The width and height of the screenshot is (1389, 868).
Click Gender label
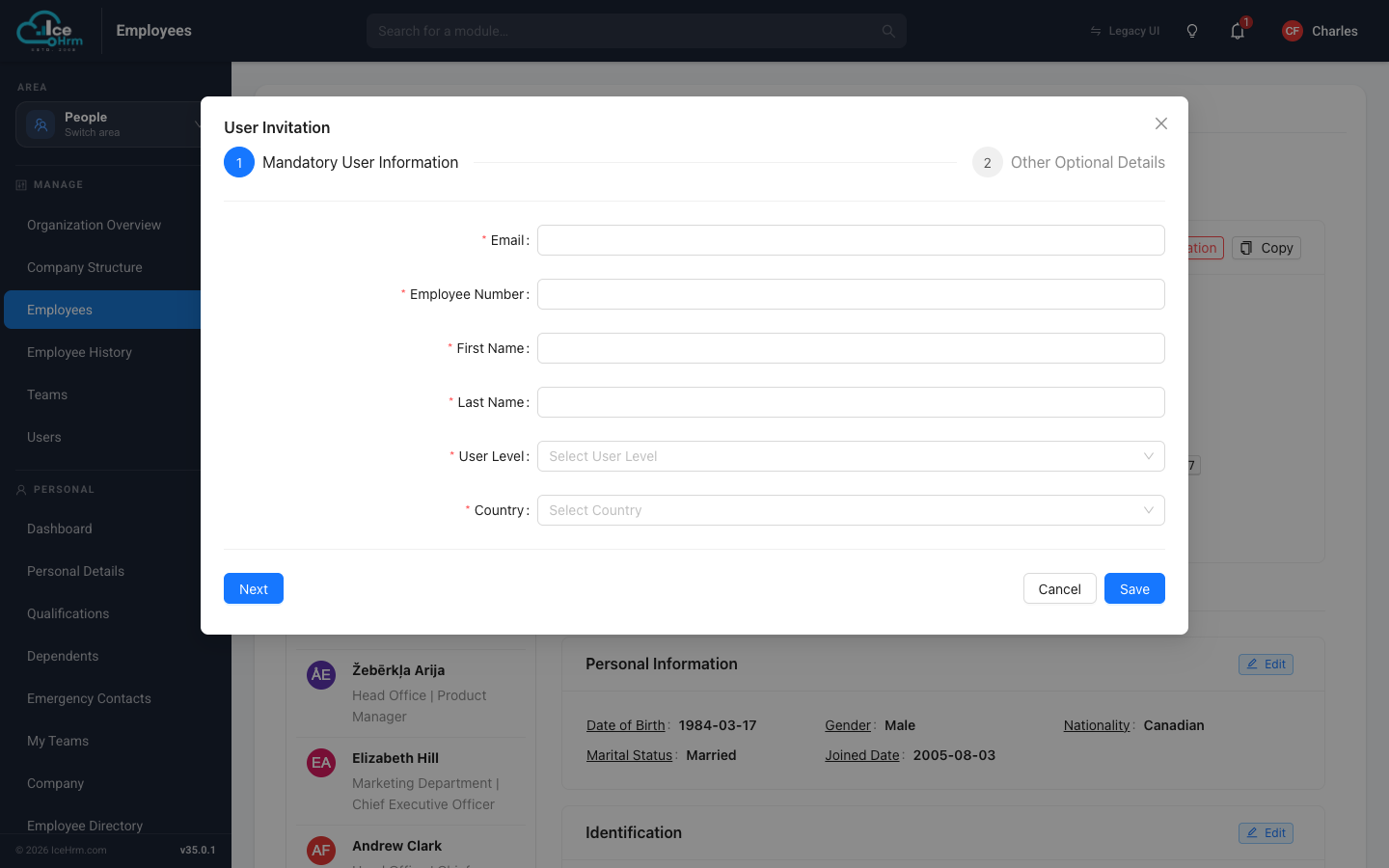pyautogui.click(x=848, y=725)
